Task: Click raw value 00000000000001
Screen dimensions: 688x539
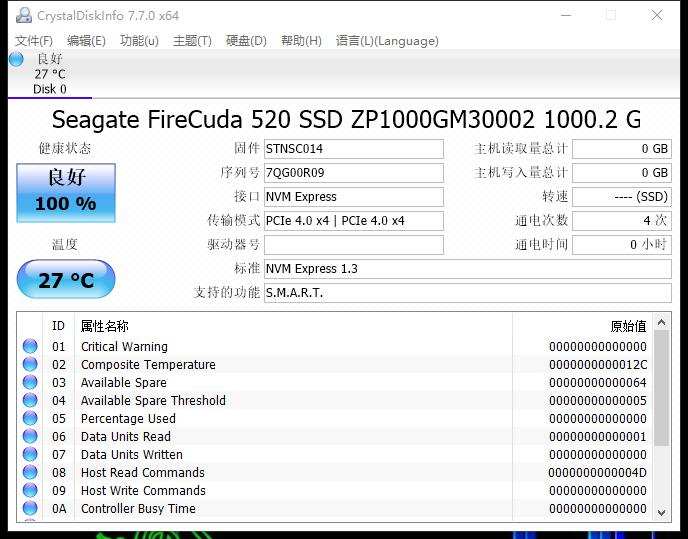Action: (x=598, y=437)
